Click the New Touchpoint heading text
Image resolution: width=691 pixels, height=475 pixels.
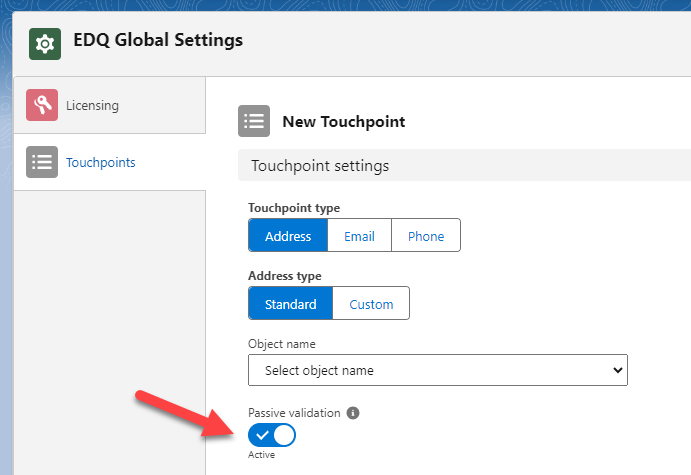coord(343,122)
